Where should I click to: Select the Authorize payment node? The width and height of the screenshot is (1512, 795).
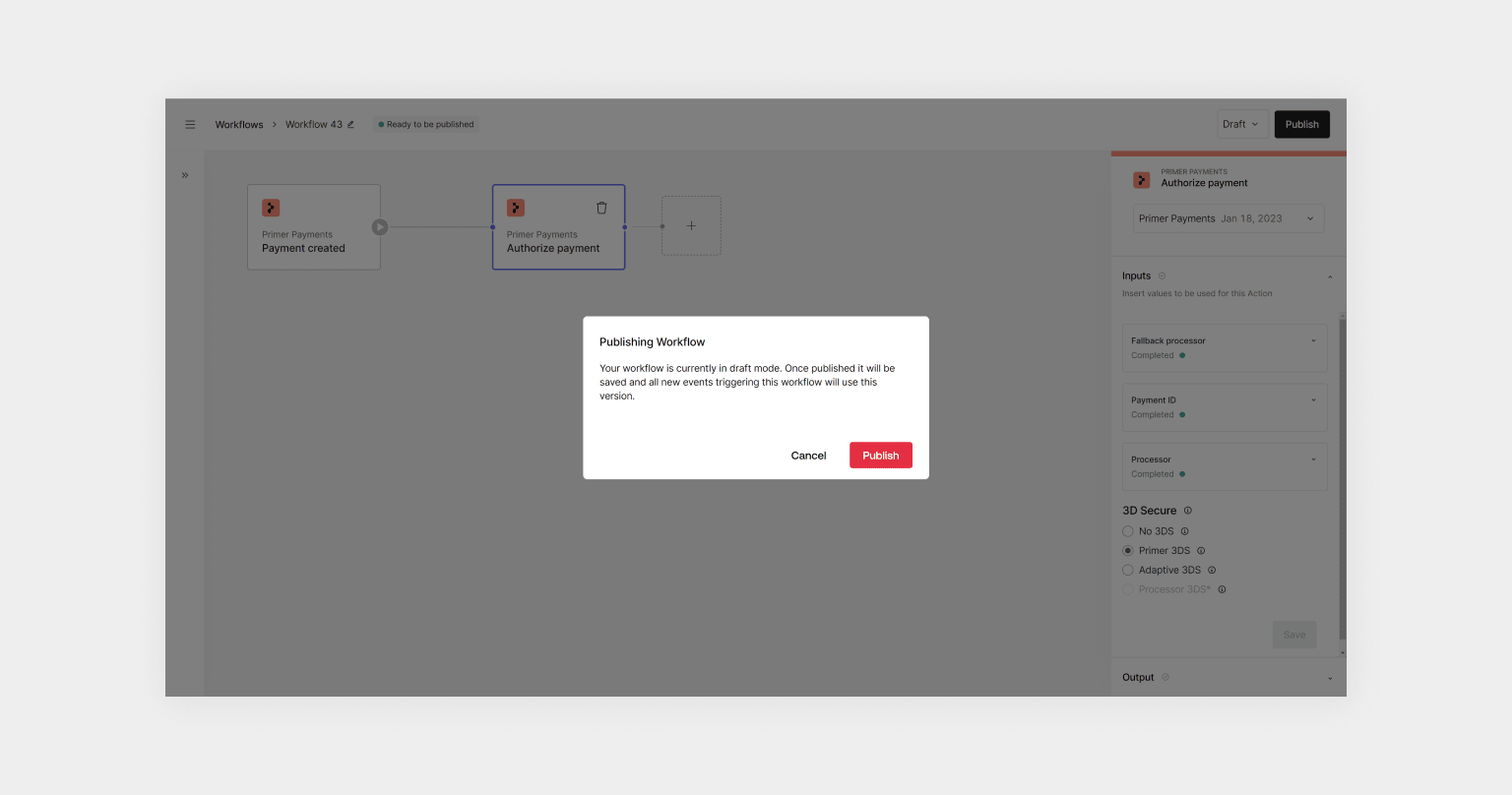558,227
